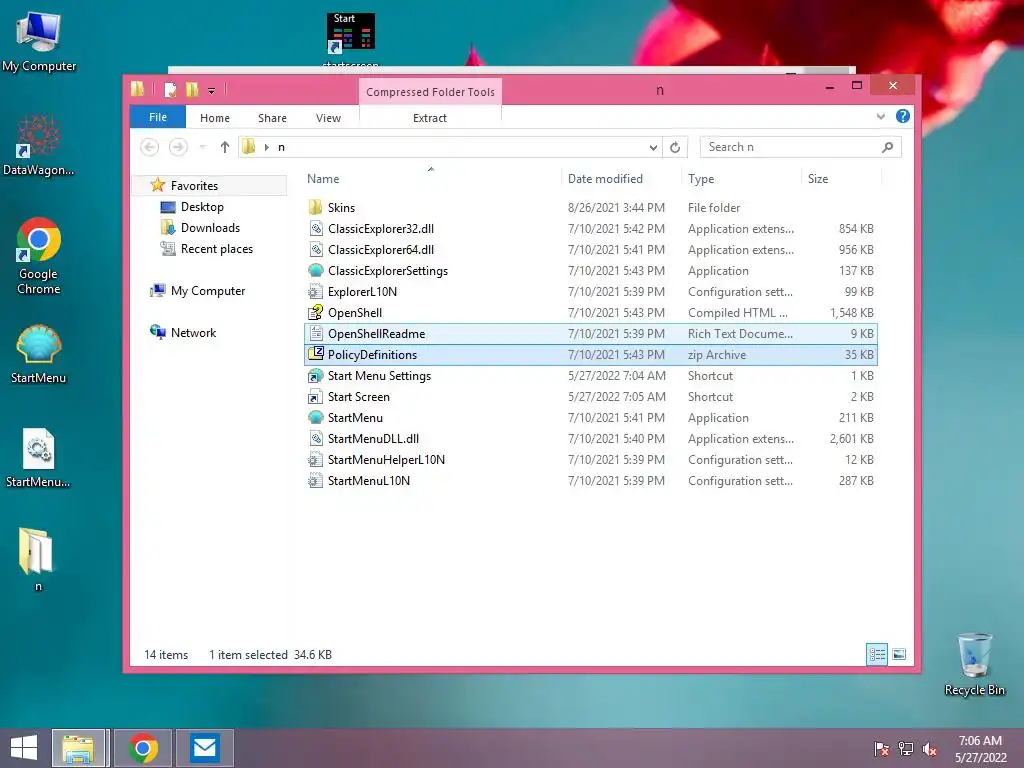Click the Action Center flag tray icon
The height and width of the screenshot is (768, 1024).
pos(882,749)
